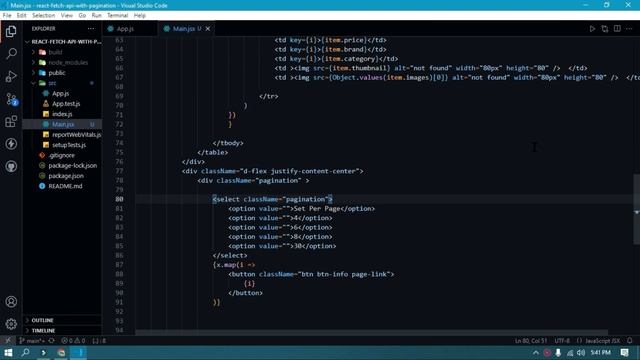640x360 pixels.
Task: Open the Explorer view in the activity bar
Action: 11,31
